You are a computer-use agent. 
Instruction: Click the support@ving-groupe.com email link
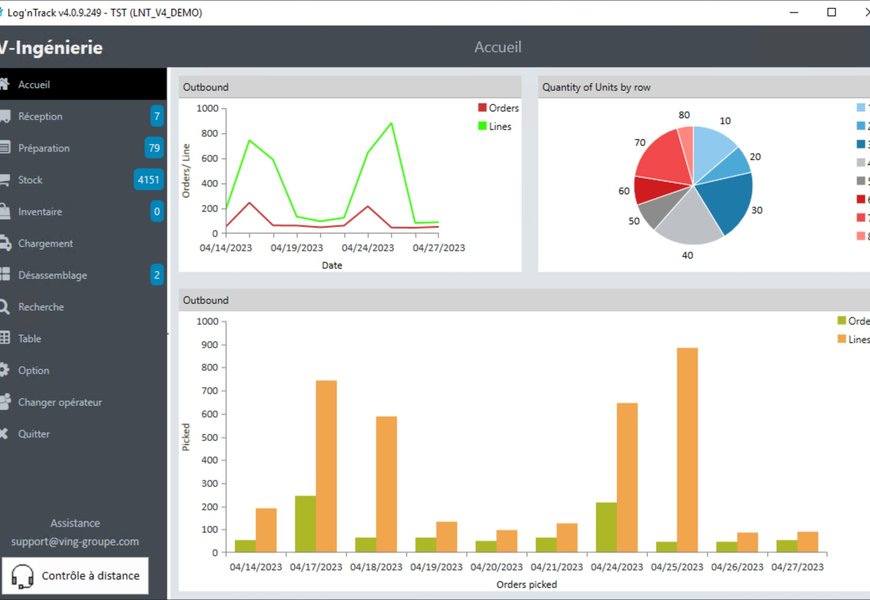coord(75,542)
